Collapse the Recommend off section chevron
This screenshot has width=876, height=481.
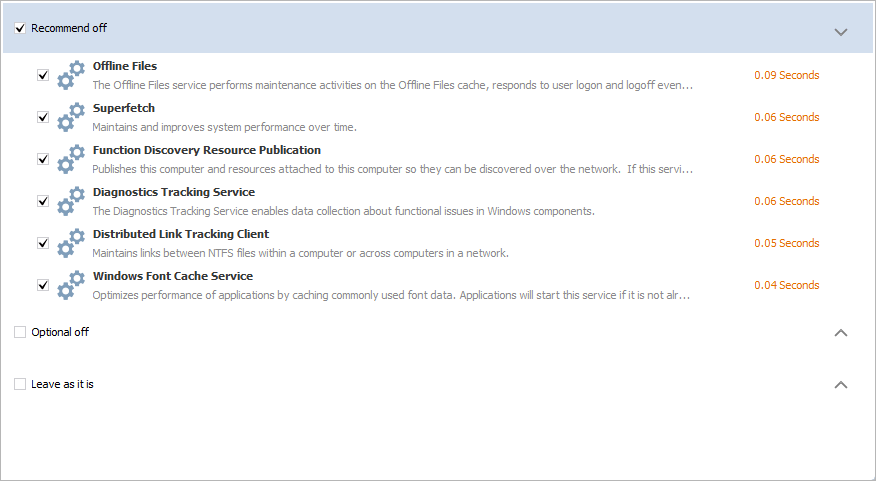point(841,32)
